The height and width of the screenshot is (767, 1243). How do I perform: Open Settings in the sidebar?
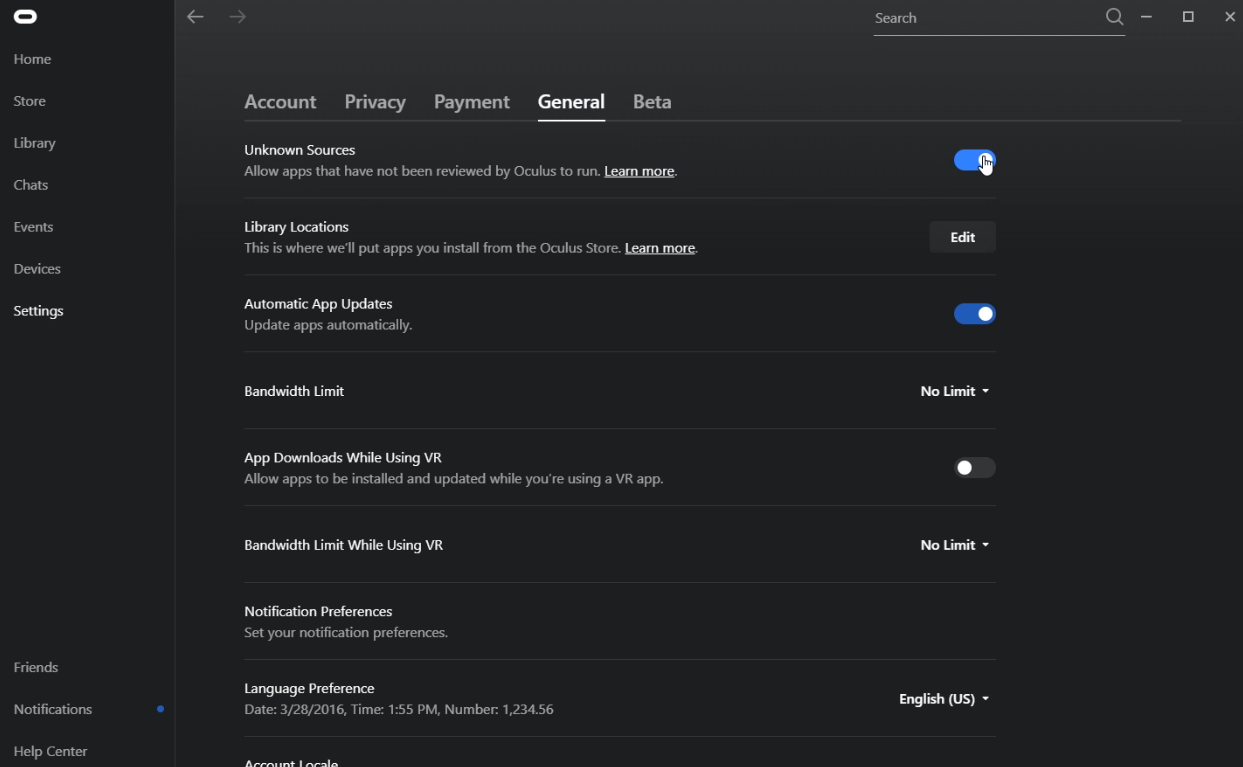tap(39, 311)
